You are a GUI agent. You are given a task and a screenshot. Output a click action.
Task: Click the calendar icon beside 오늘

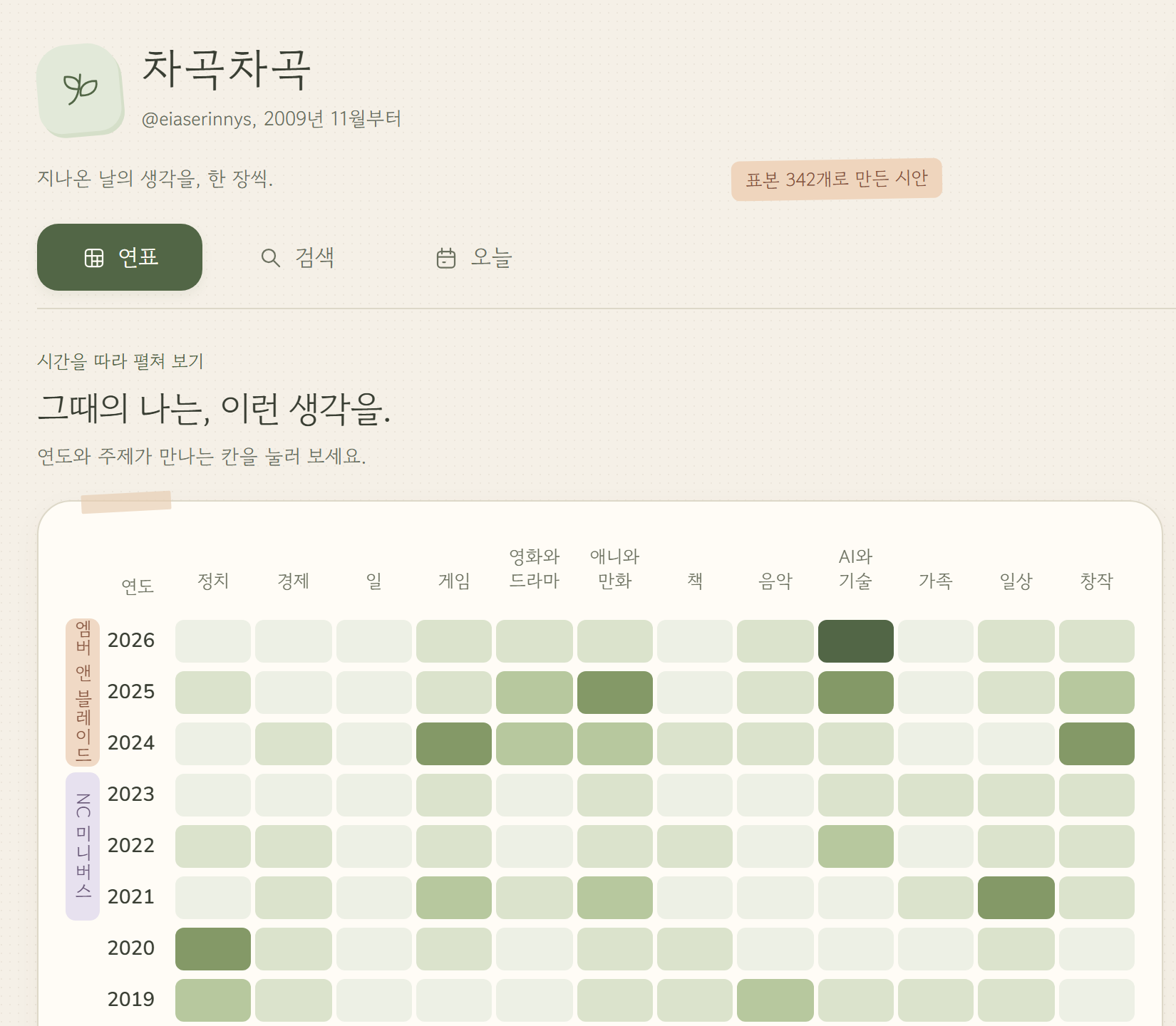pos(446,258)
